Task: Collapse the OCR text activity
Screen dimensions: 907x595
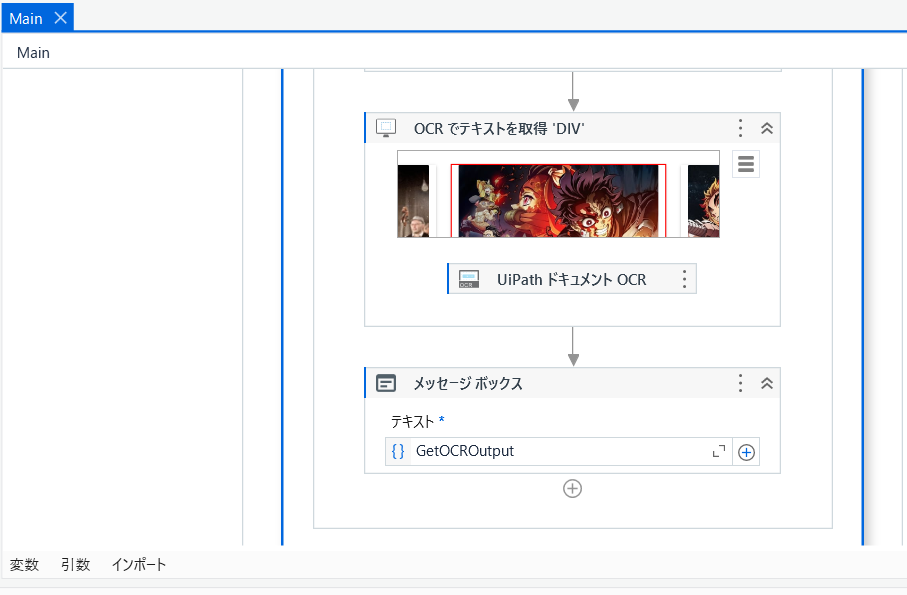Action: (767, 128)
